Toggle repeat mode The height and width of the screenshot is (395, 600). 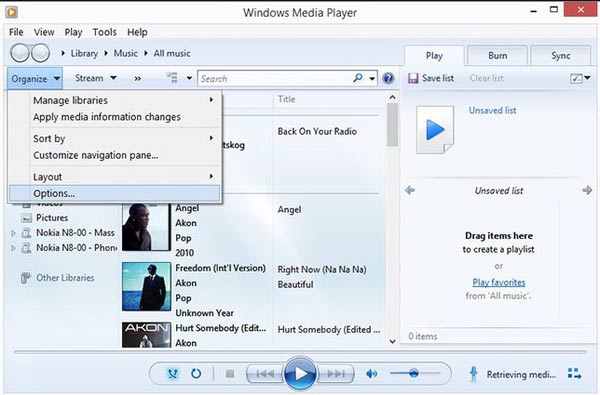[x=196, y=373]
